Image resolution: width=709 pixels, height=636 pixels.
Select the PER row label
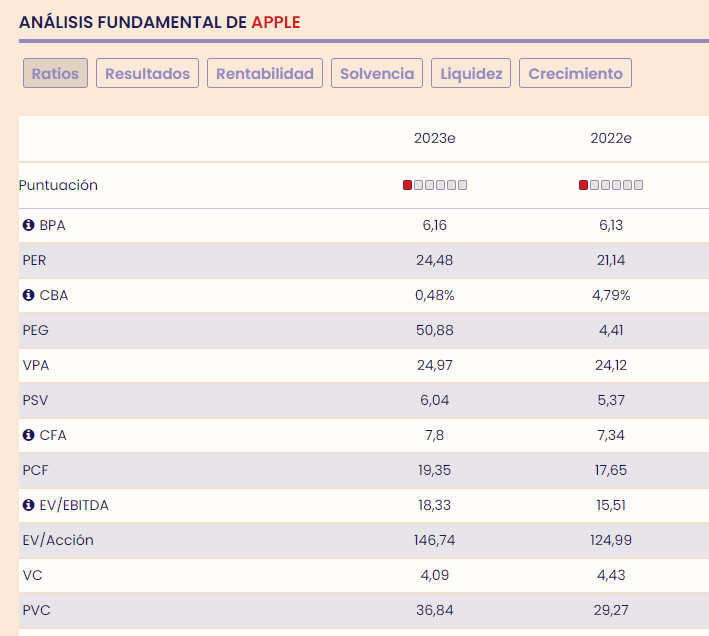click(x=34, y=260)
